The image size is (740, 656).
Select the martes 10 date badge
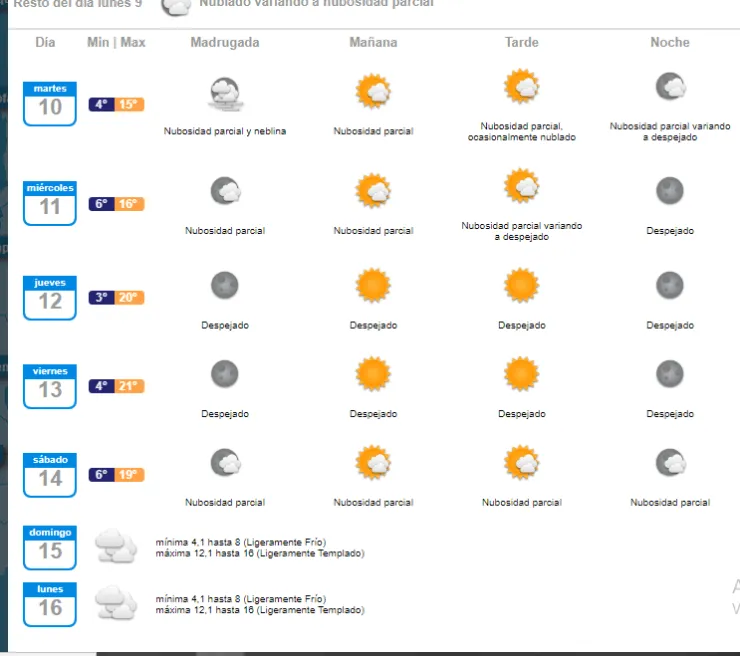click(50, 104)
